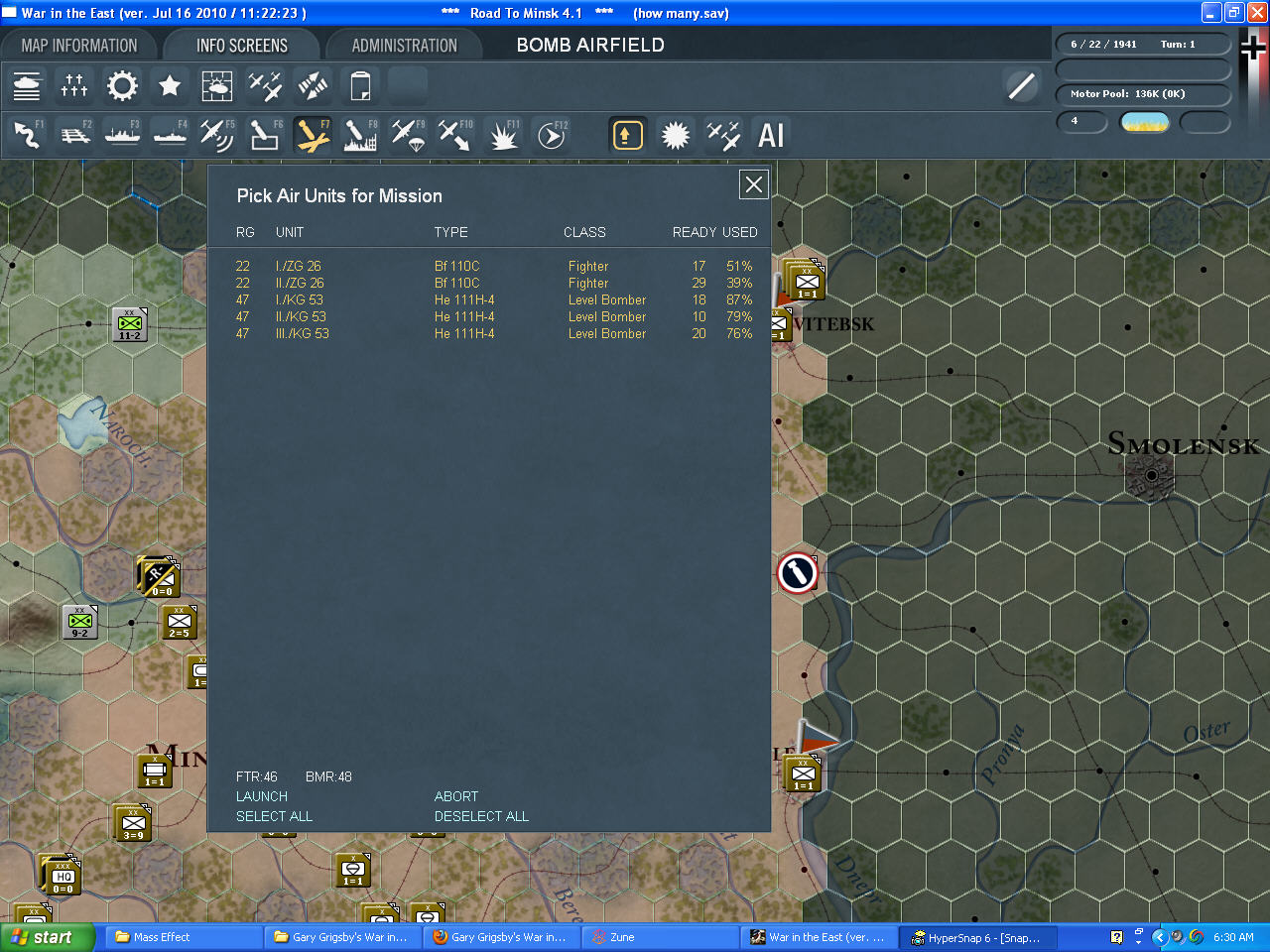This screenshot has width=1270, height=952.
Task: Click the BMR:48 bomber count
Action: click(328, 776)
